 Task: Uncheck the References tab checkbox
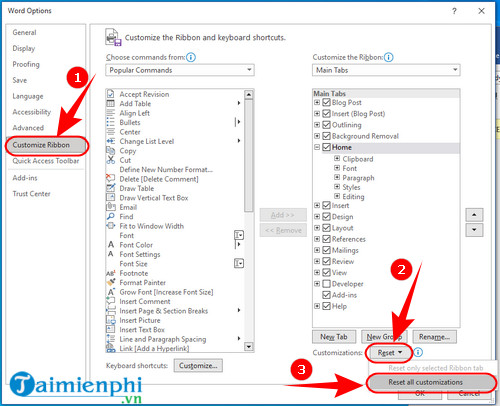click(326, 239)
